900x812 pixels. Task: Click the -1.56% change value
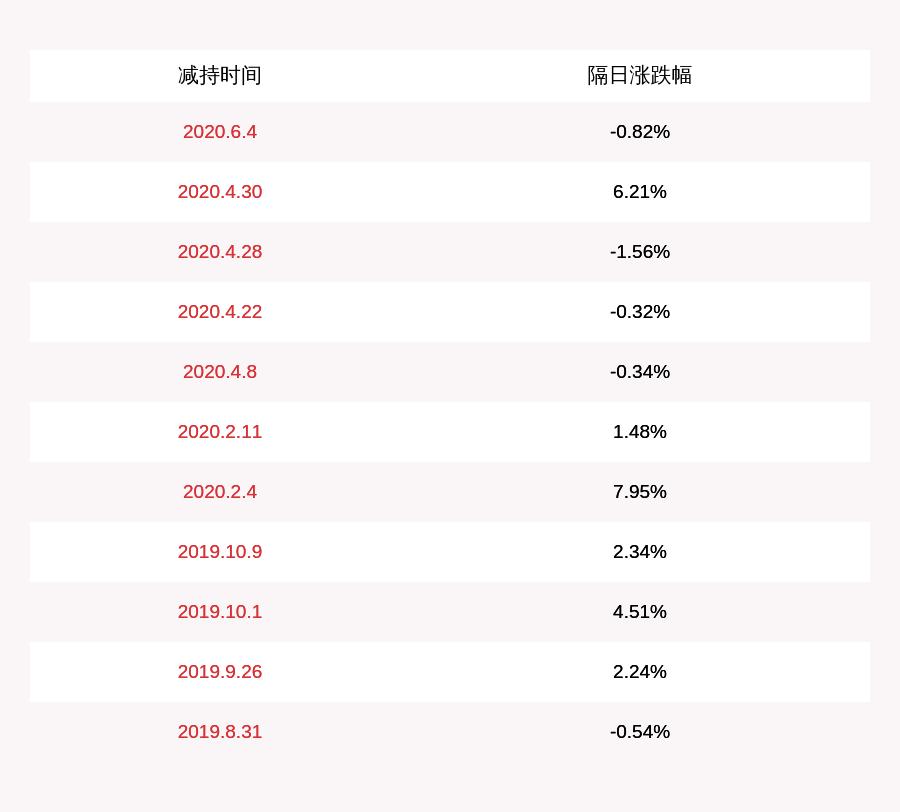[x=640, y=252]
